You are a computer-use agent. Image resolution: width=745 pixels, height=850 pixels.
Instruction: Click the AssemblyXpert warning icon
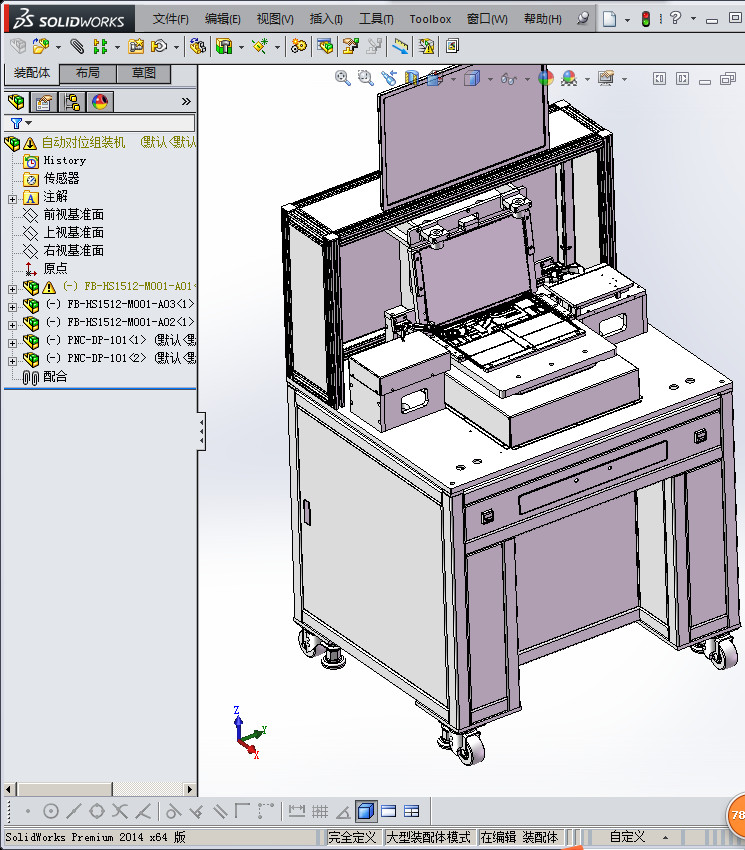426,46
